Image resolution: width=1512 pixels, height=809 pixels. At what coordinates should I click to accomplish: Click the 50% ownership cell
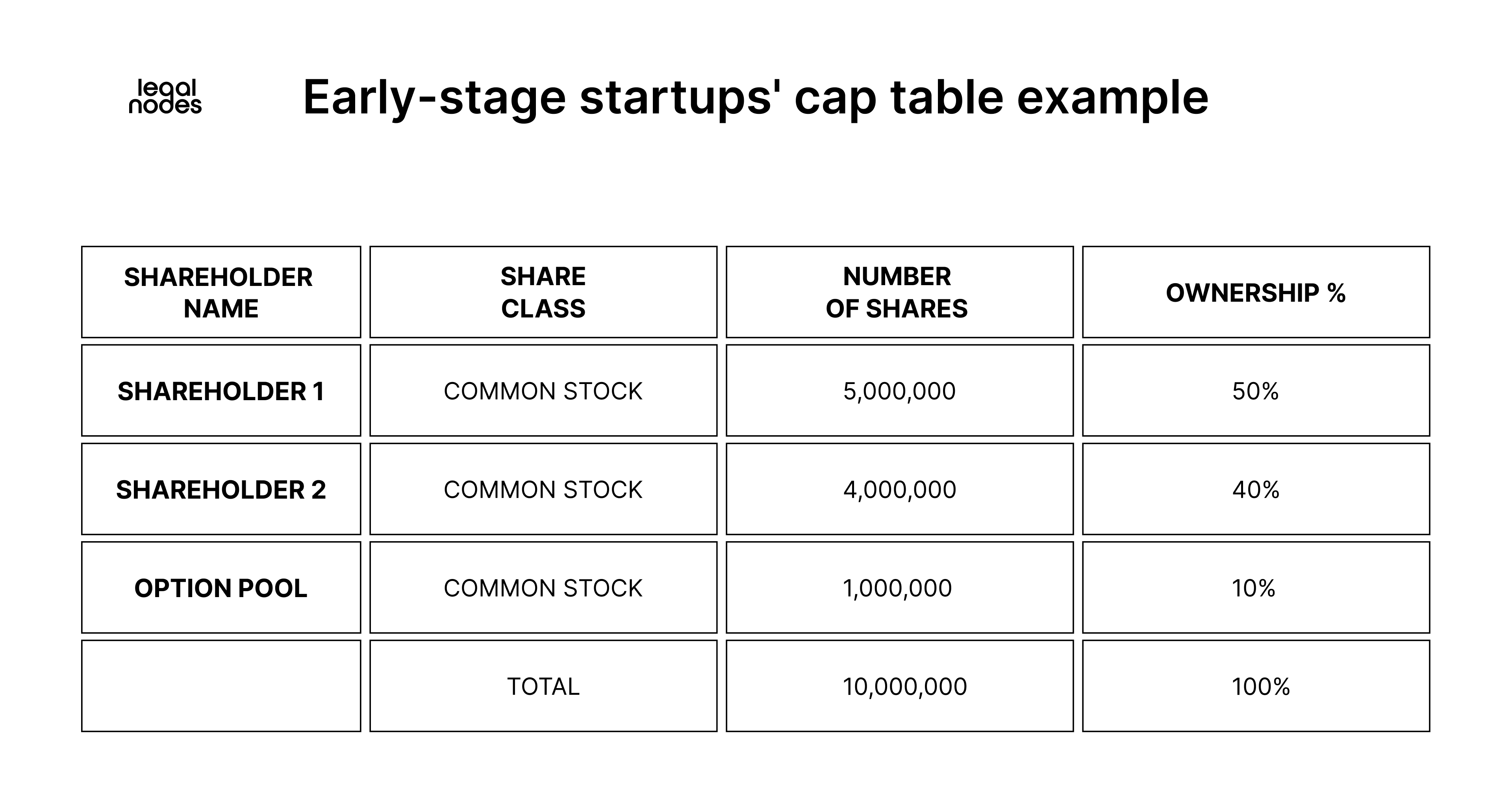(1256, 391)
